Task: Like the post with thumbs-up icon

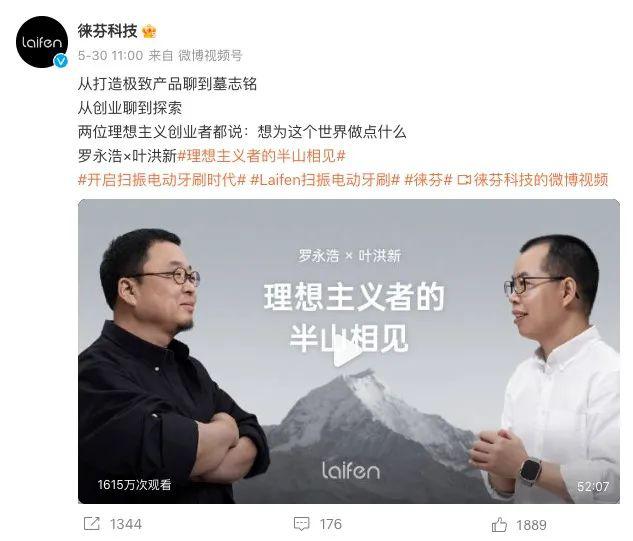Action: pos(499,524)
